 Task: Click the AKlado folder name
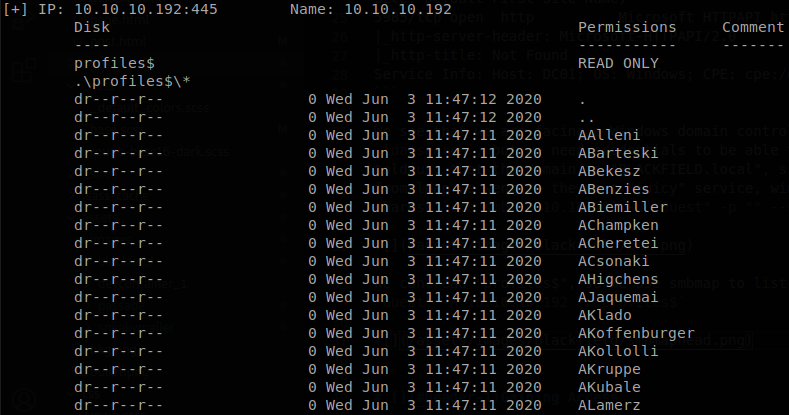[x=604, y=315]
